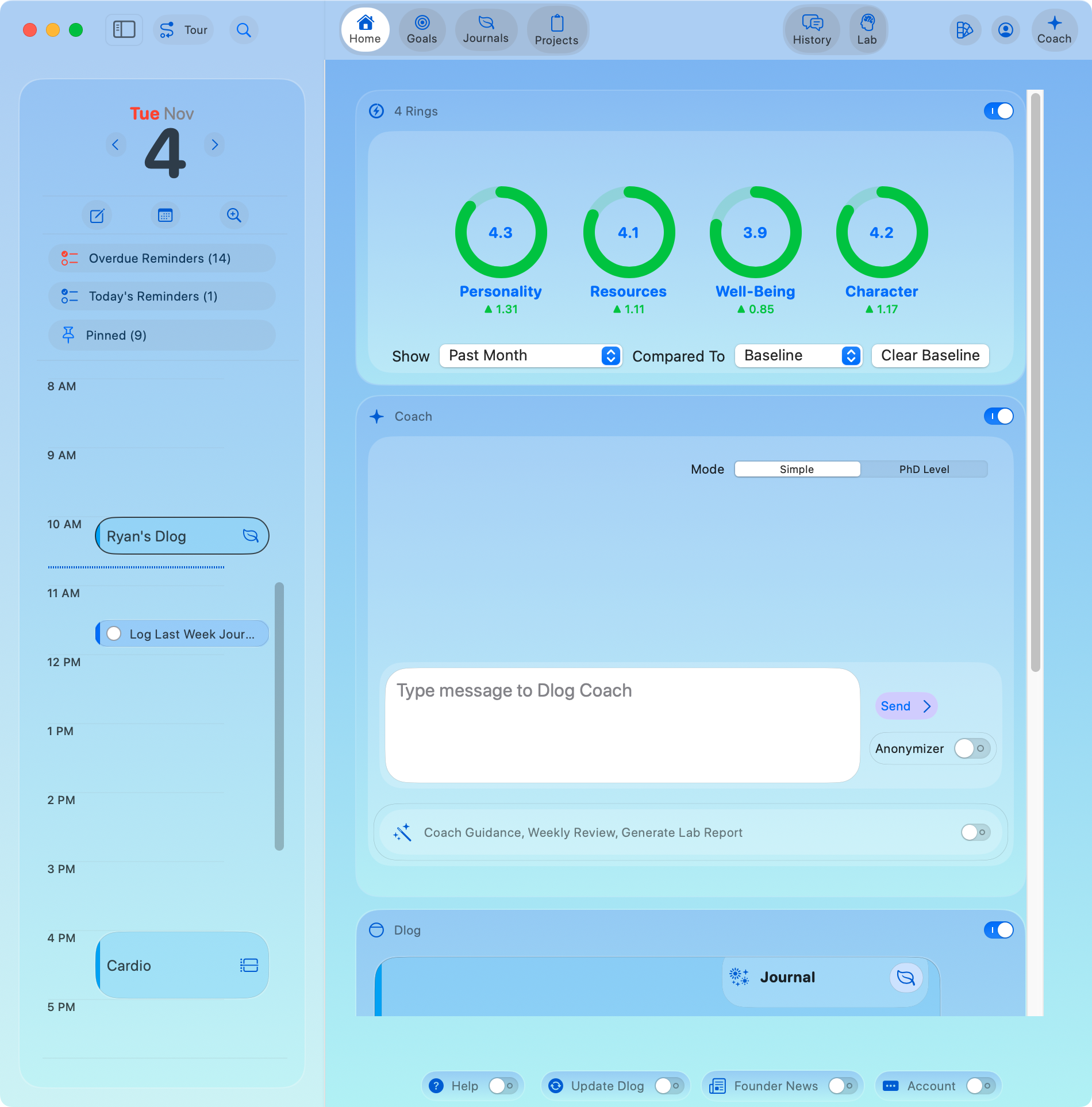Click the compose new entry icon
Screen dimensions: 1092x1107
click(97, 216)
